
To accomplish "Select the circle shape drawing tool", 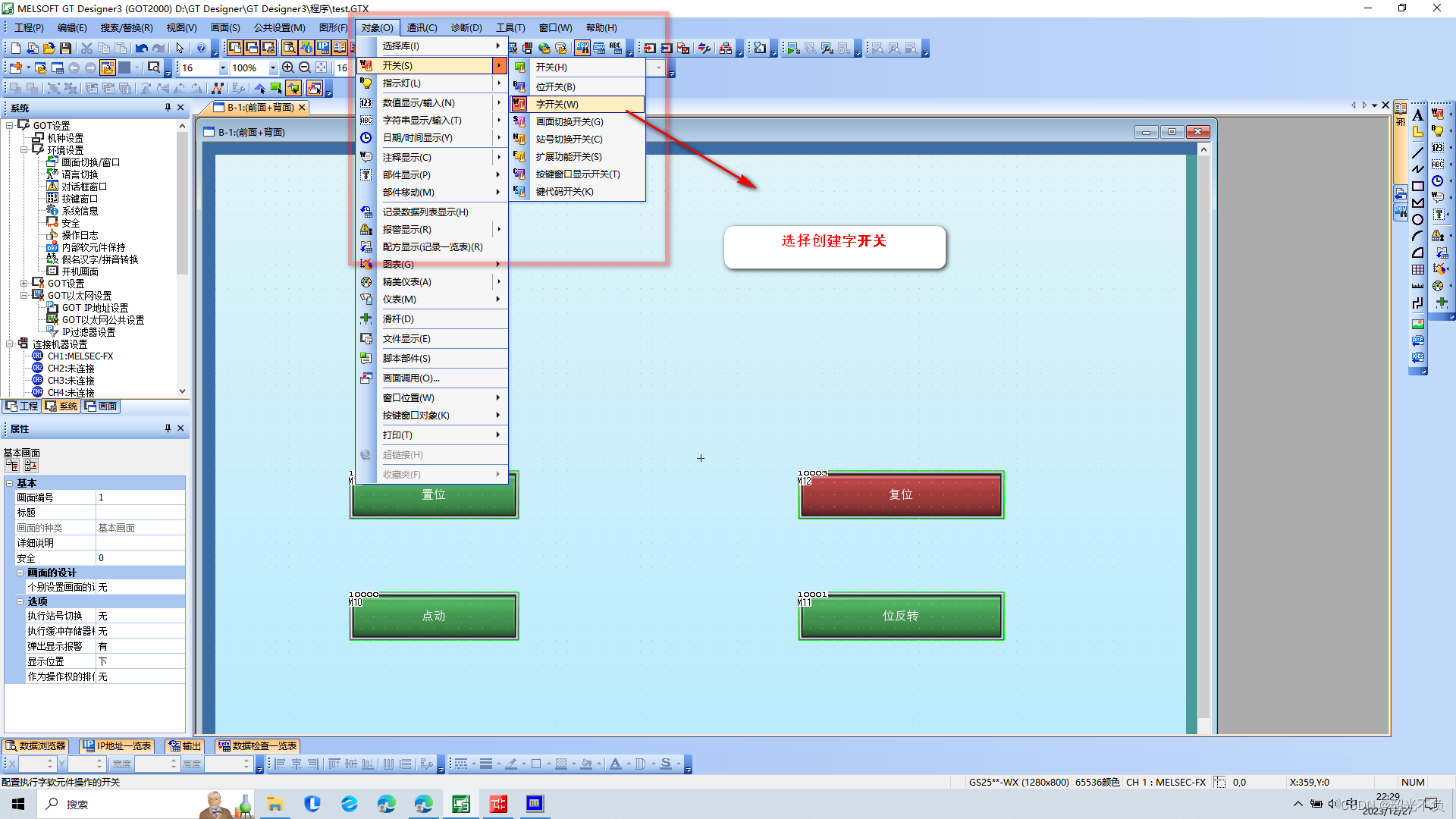I will (1417, 220).
